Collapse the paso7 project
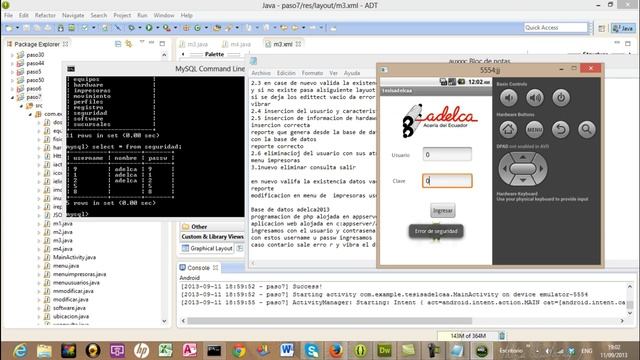Screen dimensions: 640x360 tap(12, 97)
